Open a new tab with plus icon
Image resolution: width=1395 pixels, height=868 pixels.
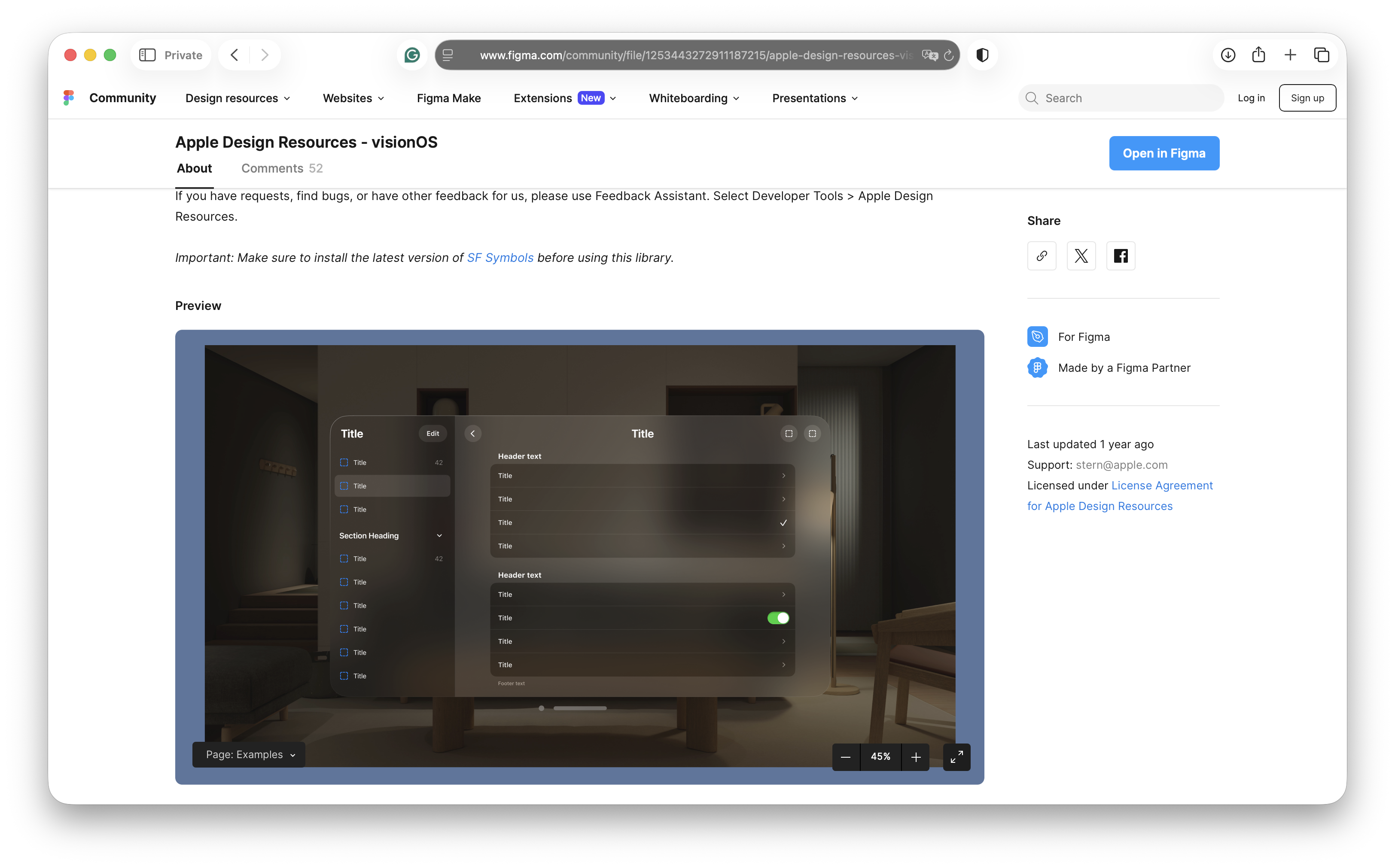1290,55
